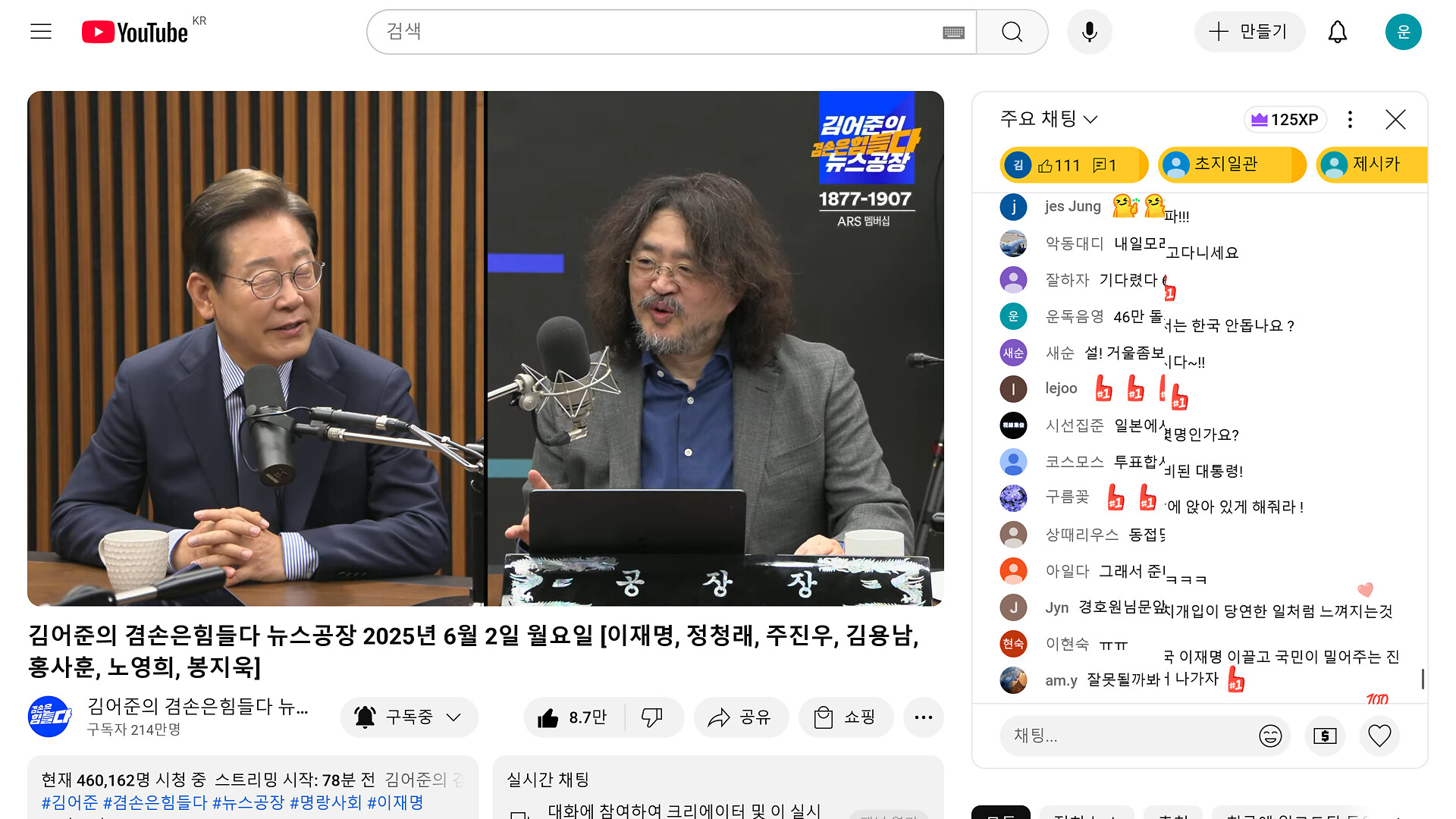
Task: Expand the 주요 채팅 dropdown
Action: coord(1050,119)
